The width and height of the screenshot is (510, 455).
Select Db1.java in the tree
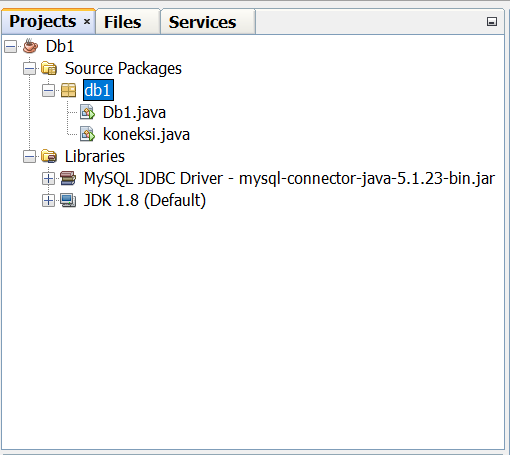pyautogui.click(x=134, y=112)
